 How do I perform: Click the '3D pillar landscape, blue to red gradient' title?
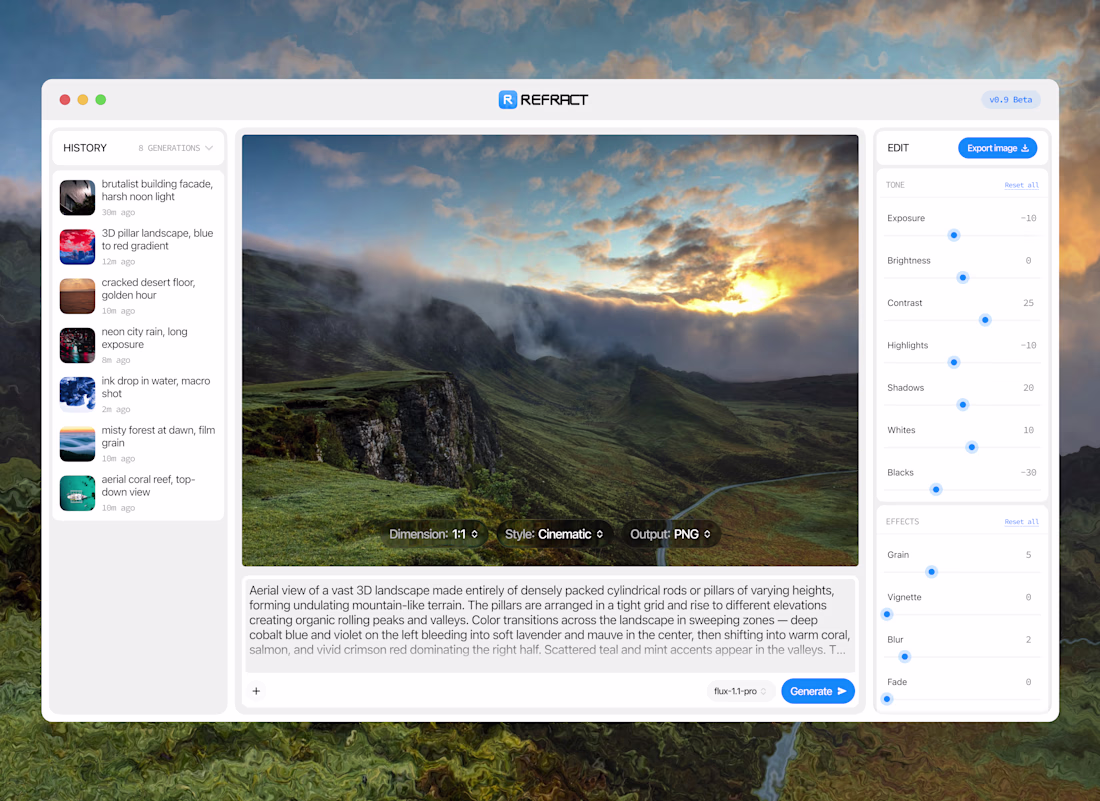(x=157, y=239)
